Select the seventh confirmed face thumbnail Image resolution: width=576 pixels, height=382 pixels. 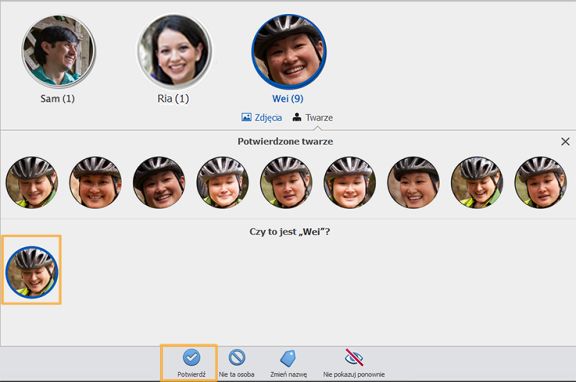pyautogui.click(x=413, y=182)
